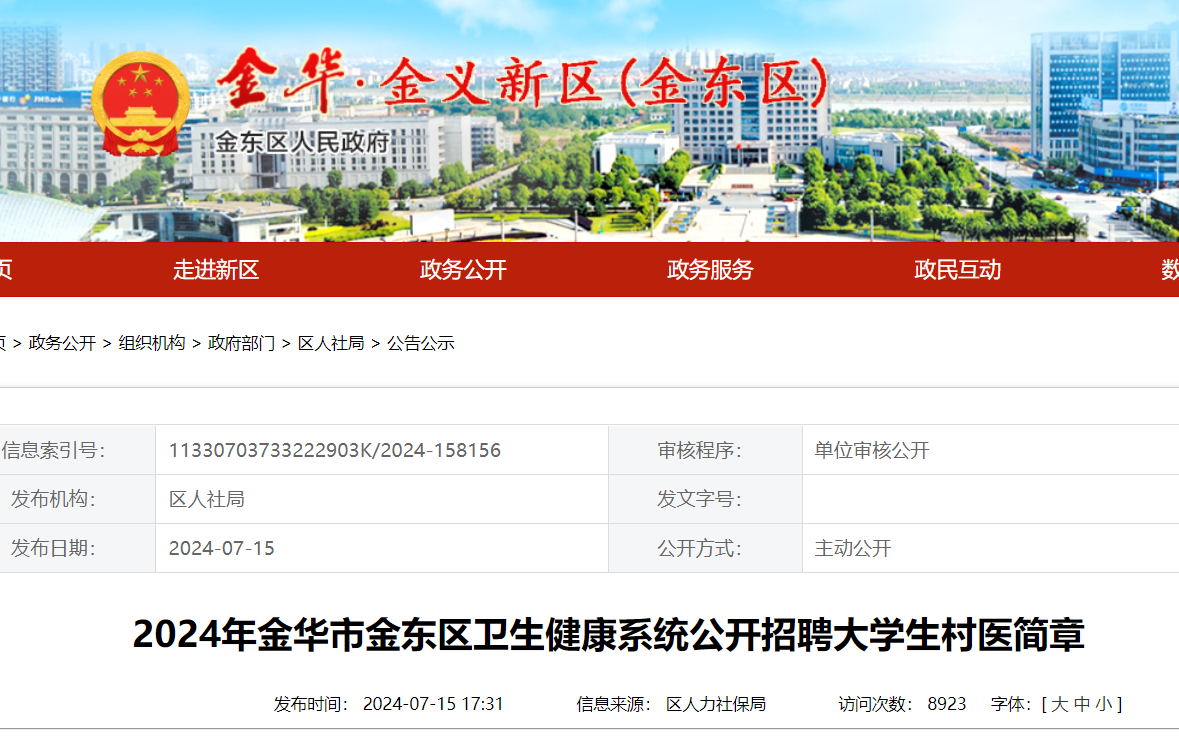This screenshot has height=747, width=1179.
Task: Set font size to 小
Action: tap(1104, 704)
